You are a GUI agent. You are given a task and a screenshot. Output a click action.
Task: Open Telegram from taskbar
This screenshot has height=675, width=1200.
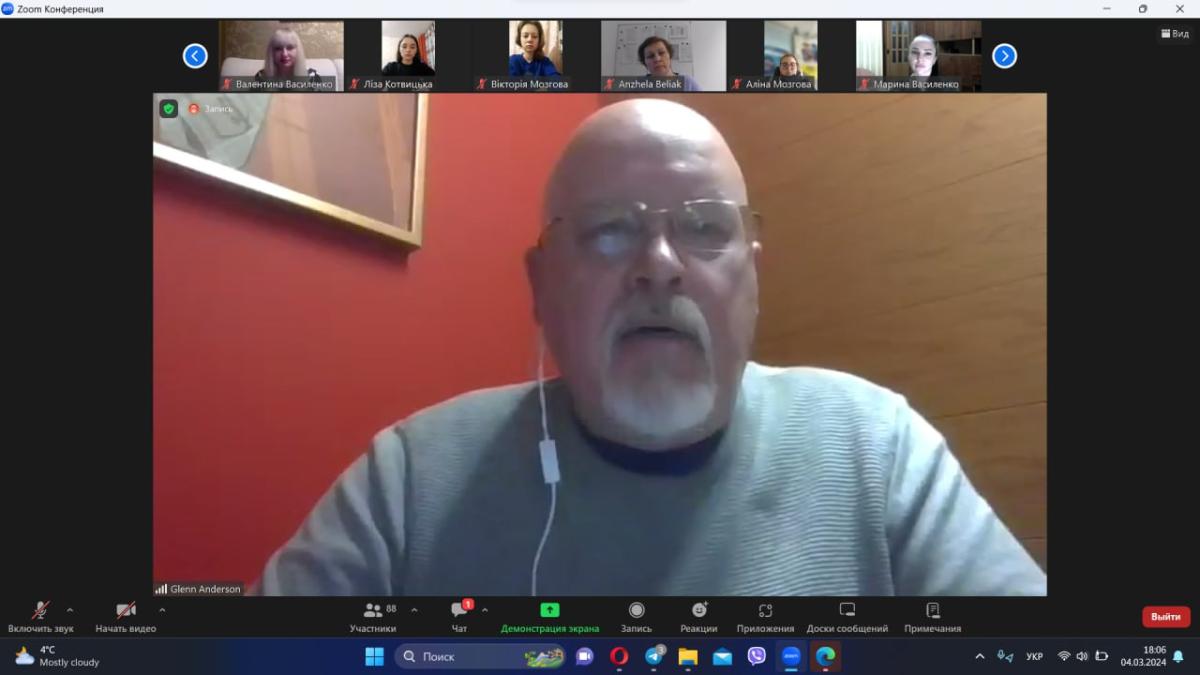[654, 656]
